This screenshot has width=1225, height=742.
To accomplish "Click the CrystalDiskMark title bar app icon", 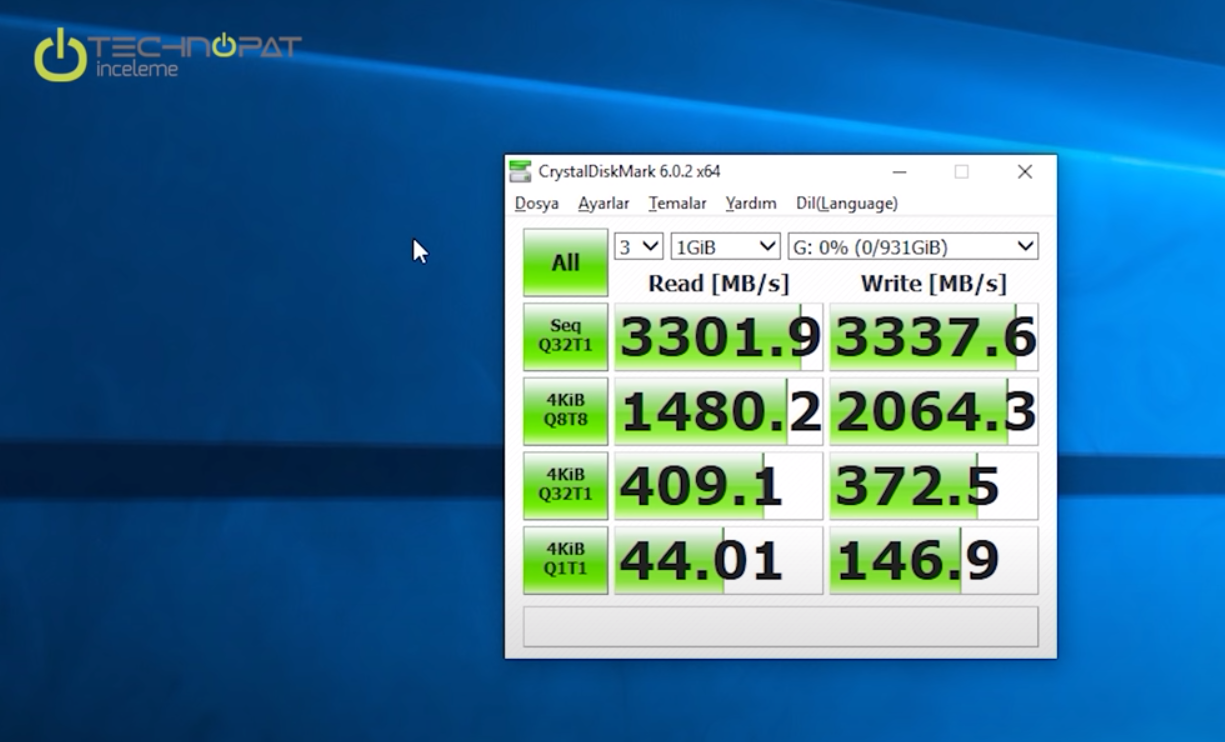I will click(x=520, y=171).
